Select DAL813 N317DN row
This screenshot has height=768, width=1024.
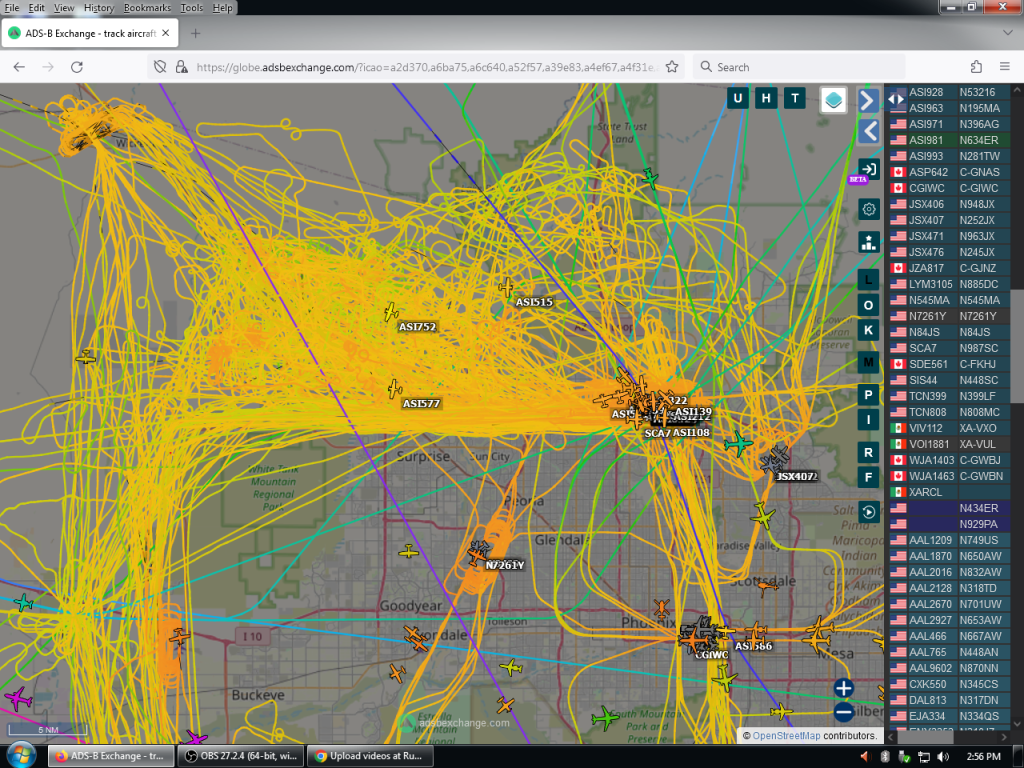(950, 700)
